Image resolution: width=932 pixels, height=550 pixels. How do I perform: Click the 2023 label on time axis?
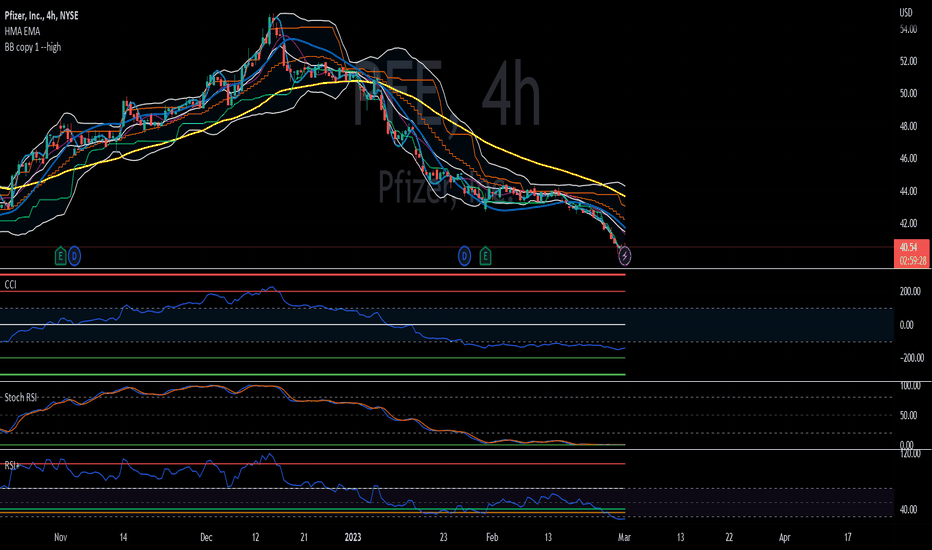pyautogui.click(x=353, y=538)
